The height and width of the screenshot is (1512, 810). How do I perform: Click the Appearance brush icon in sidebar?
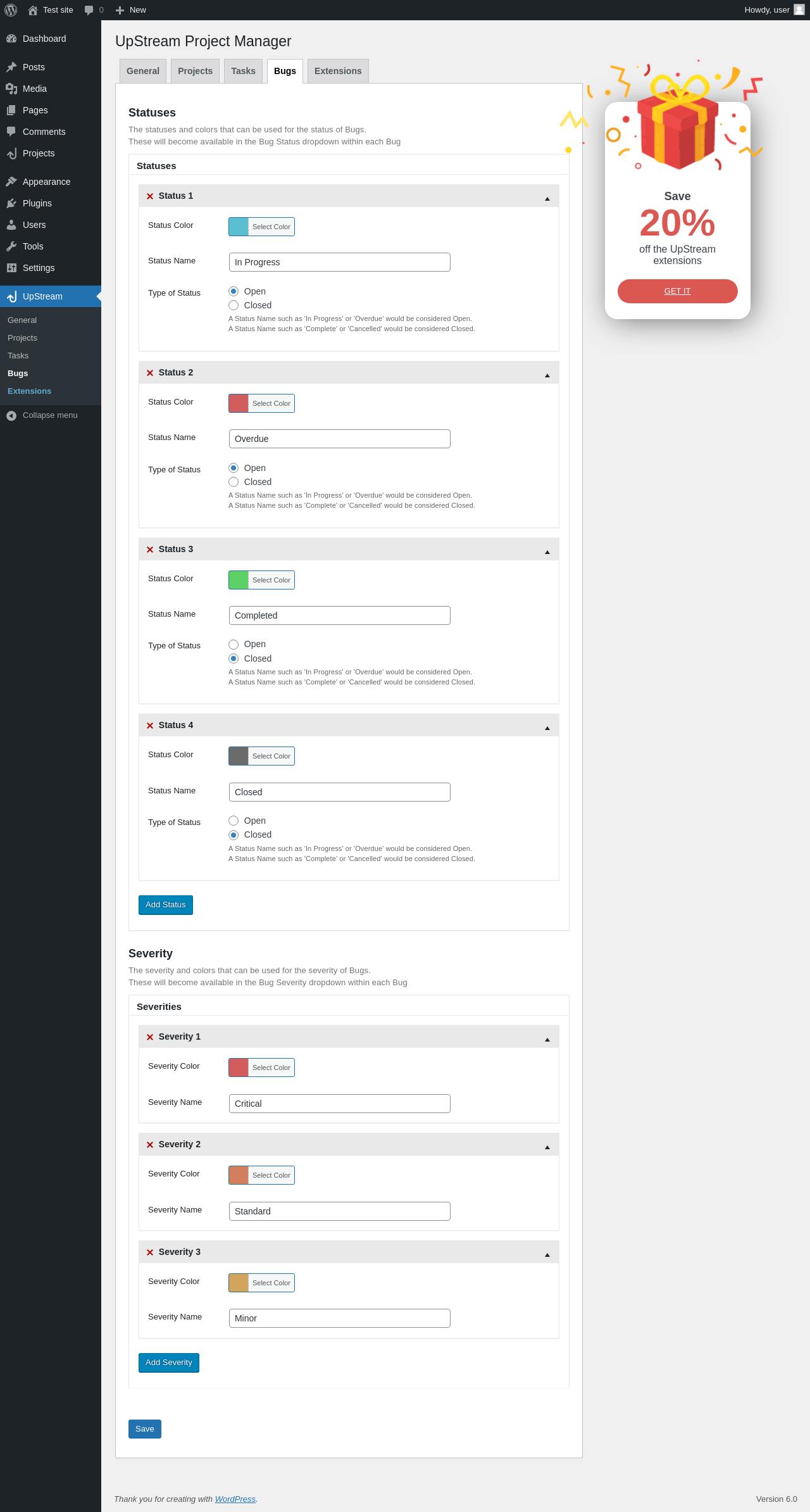(x=11, y=182)
